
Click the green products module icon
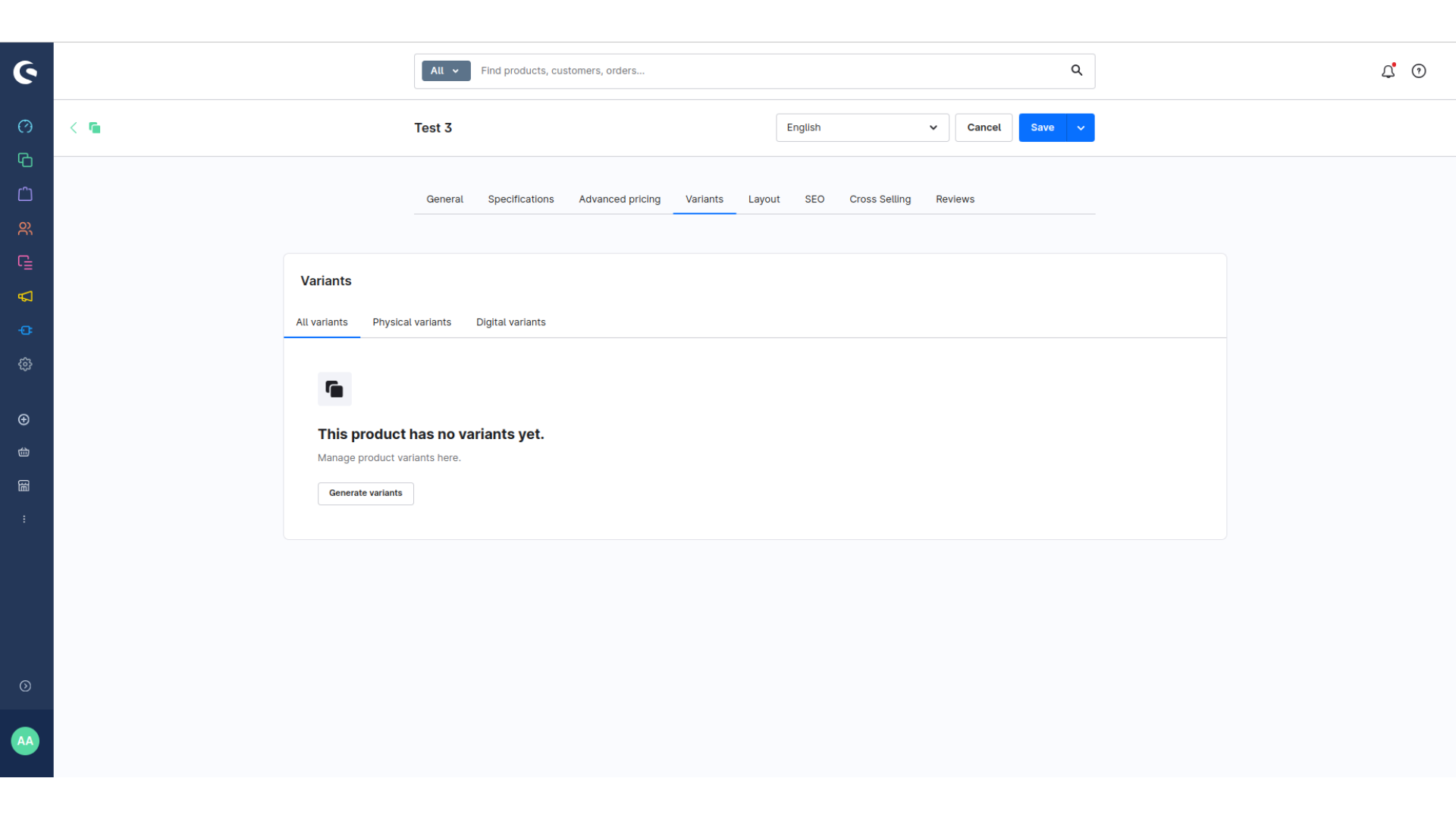(x=95, y=127)
